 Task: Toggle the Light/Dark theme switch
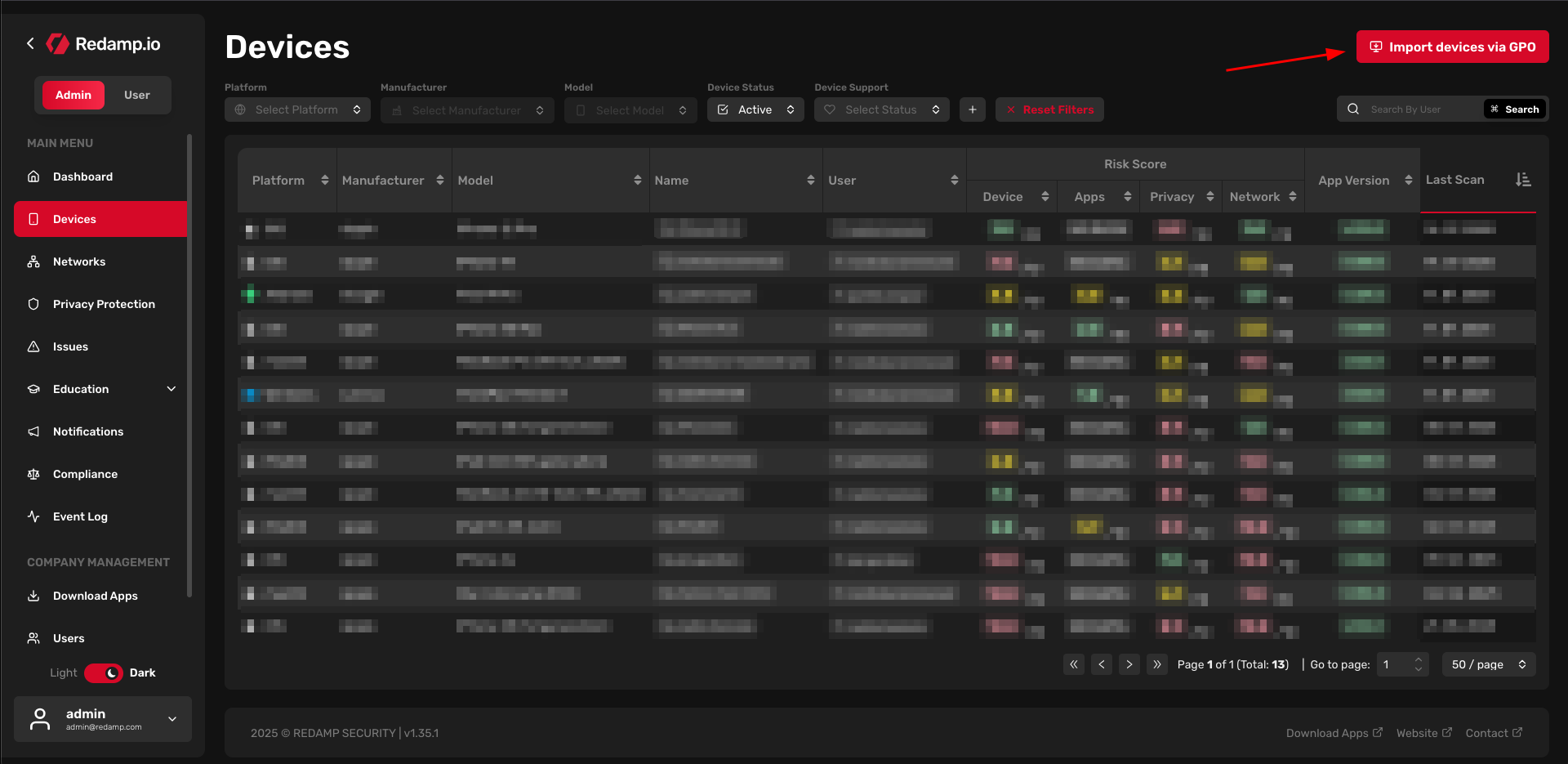tap(104, 672)
